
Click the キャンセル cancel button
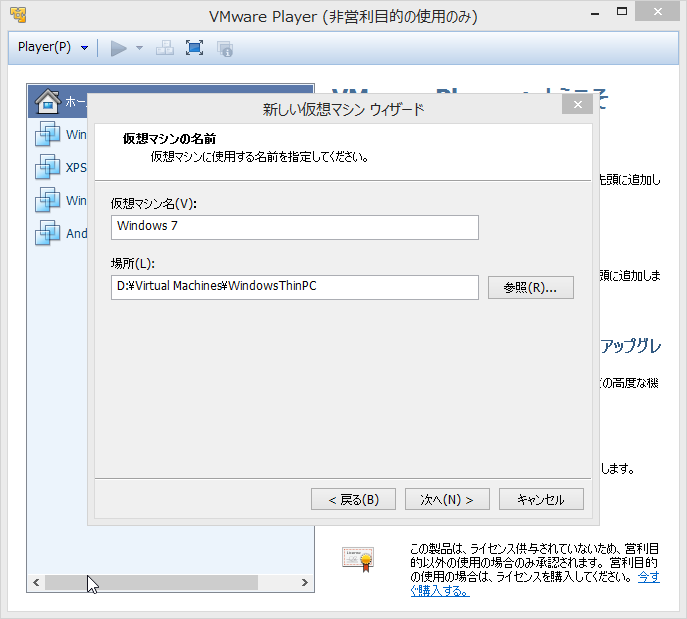(x=541, y=499)
